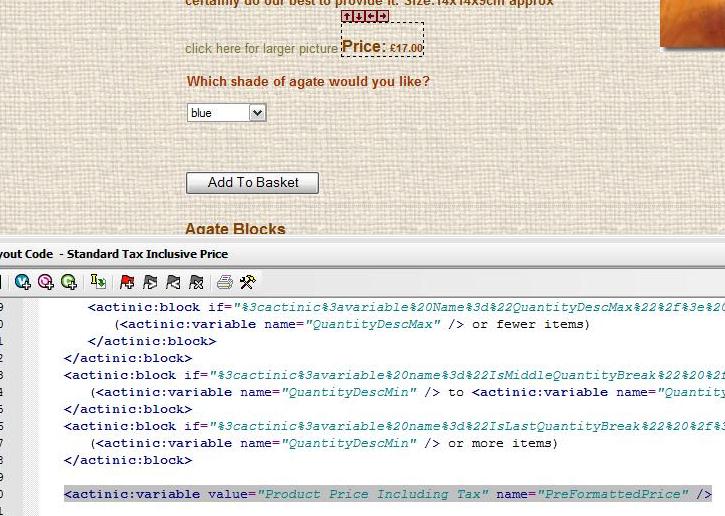Open the hammer and wrench tools icon
This screenshot has height=516, width=725.
[x=247, y=282]
